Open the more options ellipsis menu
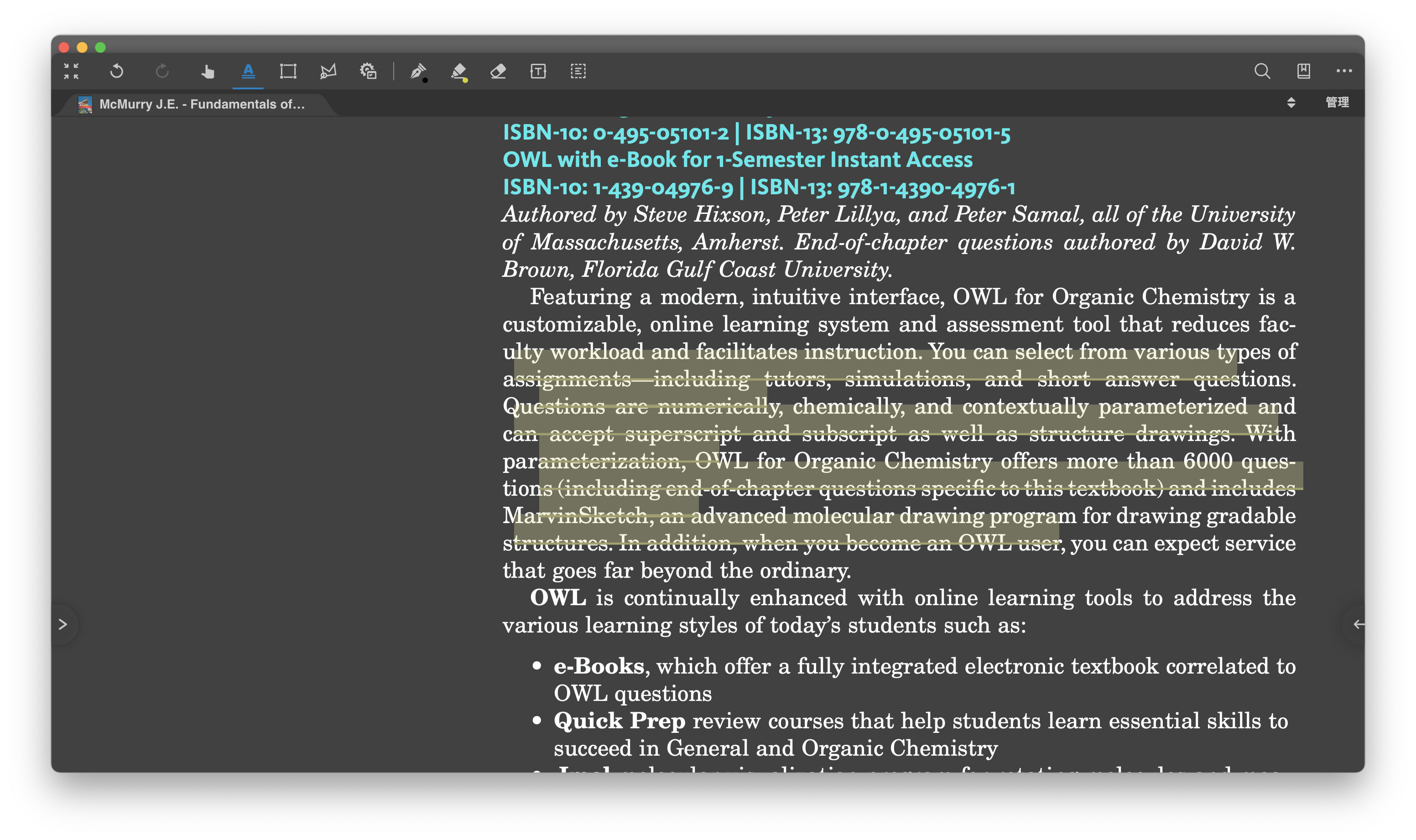Screen dimensions: 1416x840 tap(1344, 71)
